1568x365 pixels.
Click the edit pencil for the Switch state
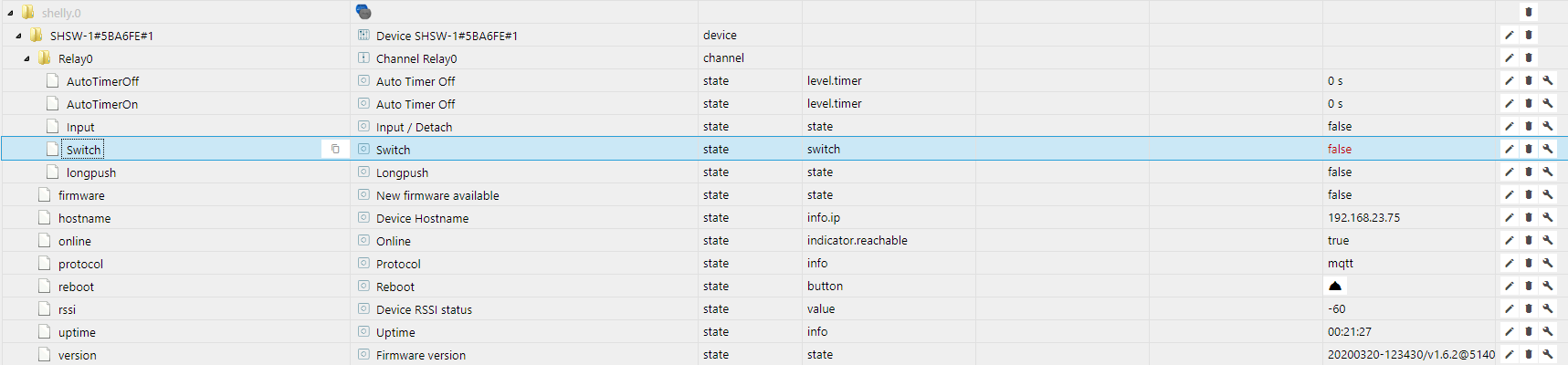pyautogui.click(x=1510, y=149)
